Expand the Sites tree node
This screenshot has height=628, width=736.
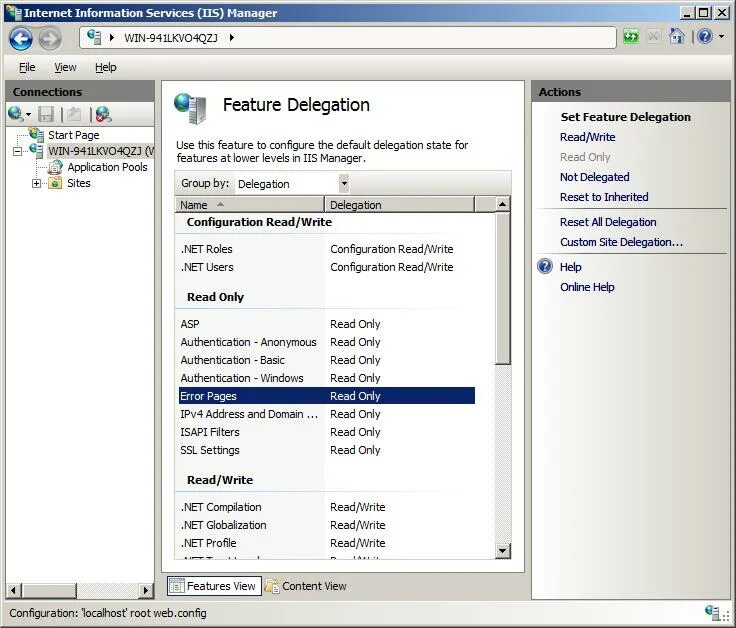(x=36, y=184)
